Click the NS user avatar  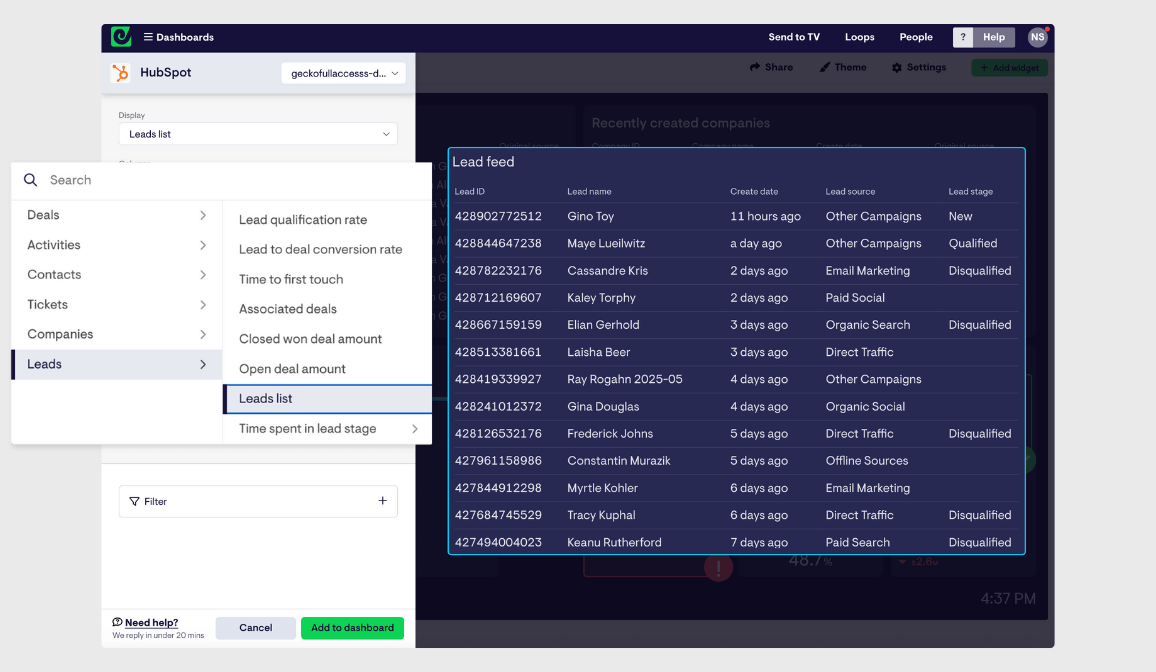click(1037, 37)
